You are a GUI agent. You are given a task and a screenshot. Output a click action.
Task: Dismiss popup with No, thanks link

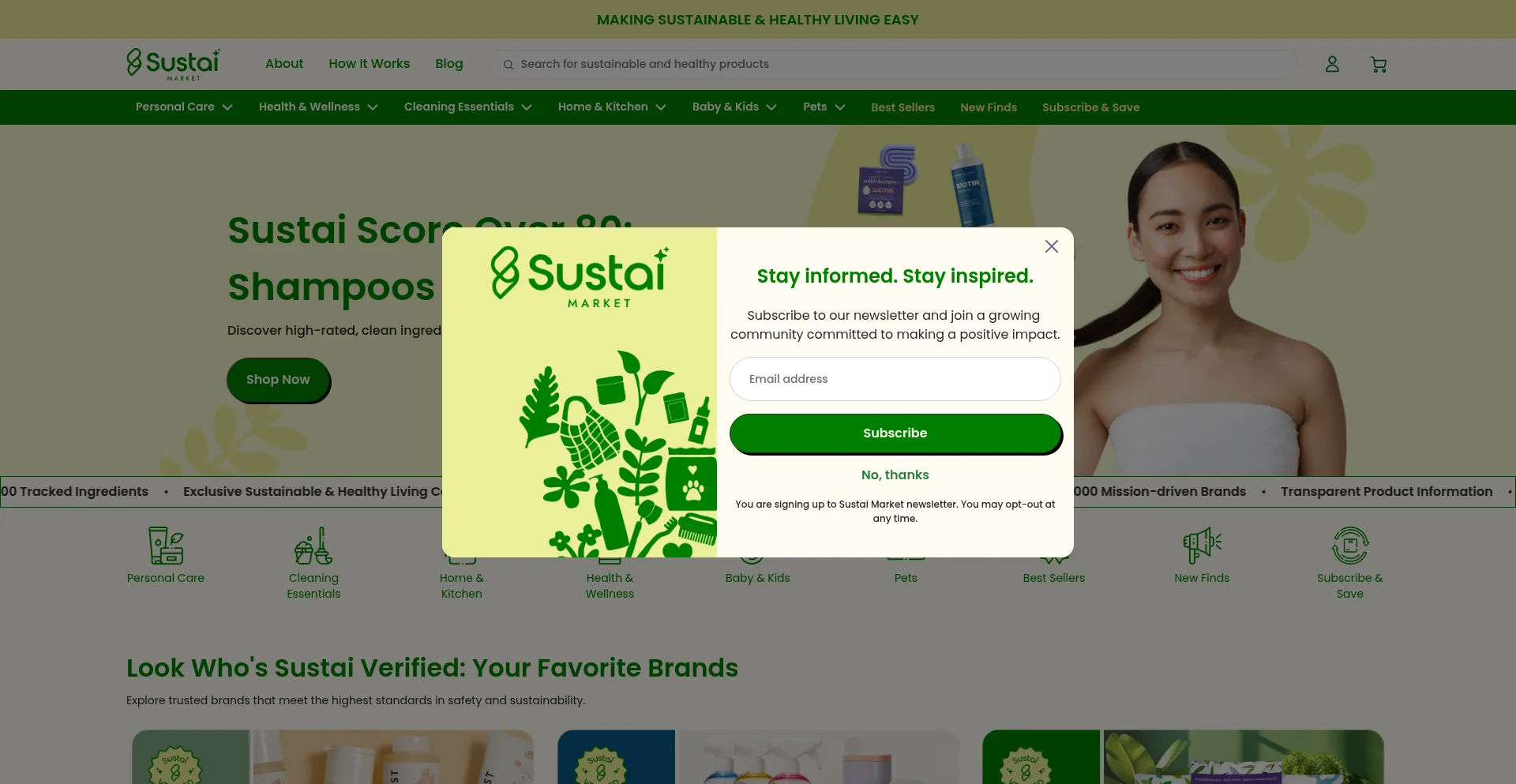tap(895, 475)
